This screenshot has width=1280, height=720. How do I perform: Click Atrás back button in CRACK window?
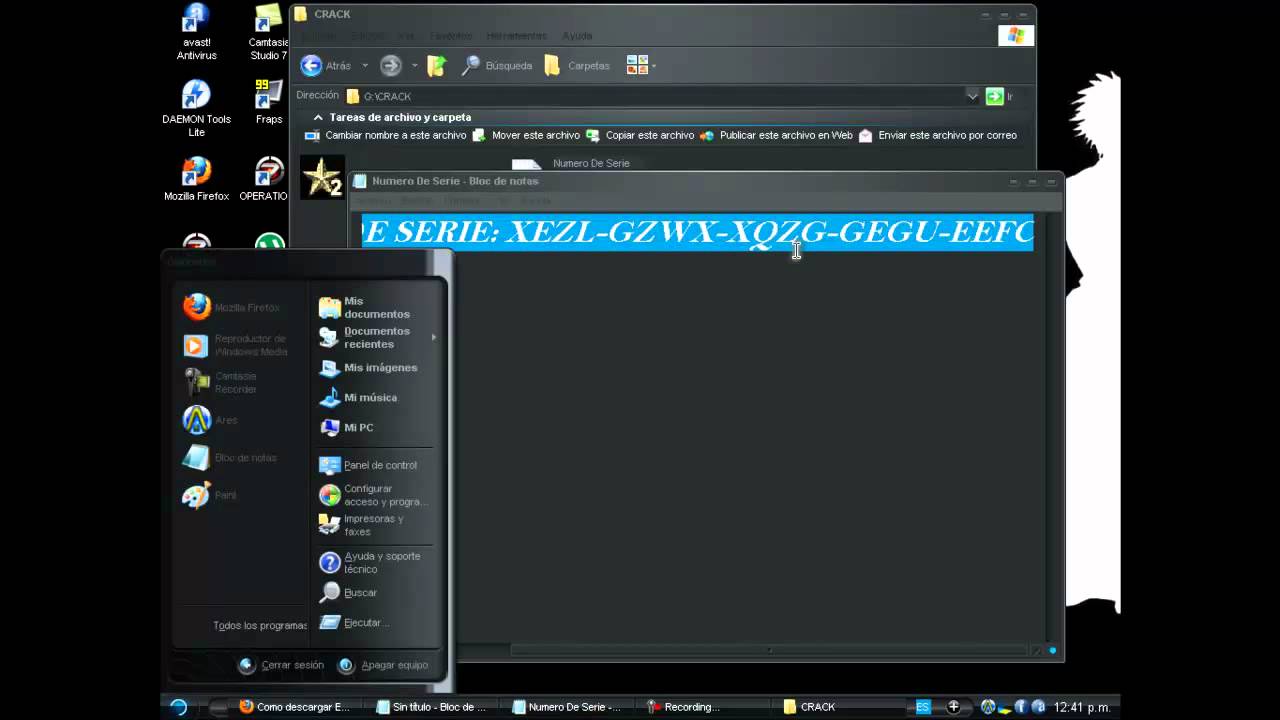pos(327,65)
